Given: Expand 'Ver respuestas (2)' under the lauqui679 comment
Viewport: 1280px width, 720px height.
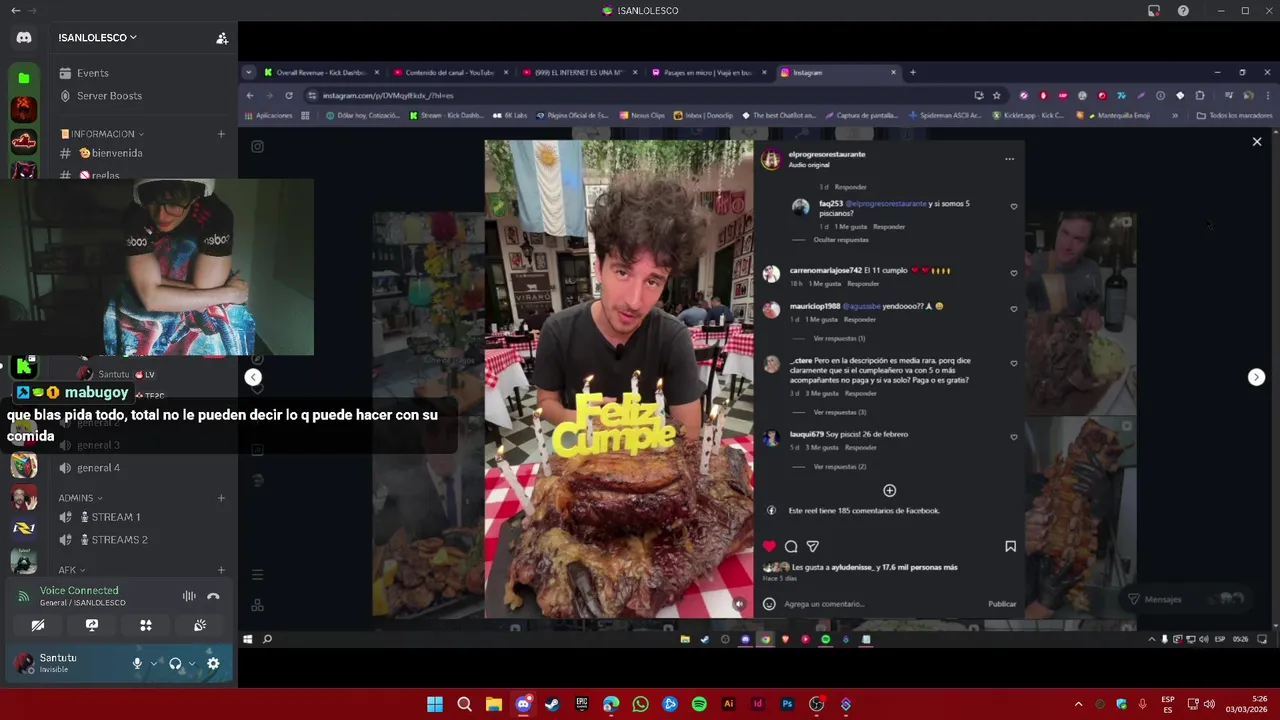Looking at the screenshot, I should (839, 466).
